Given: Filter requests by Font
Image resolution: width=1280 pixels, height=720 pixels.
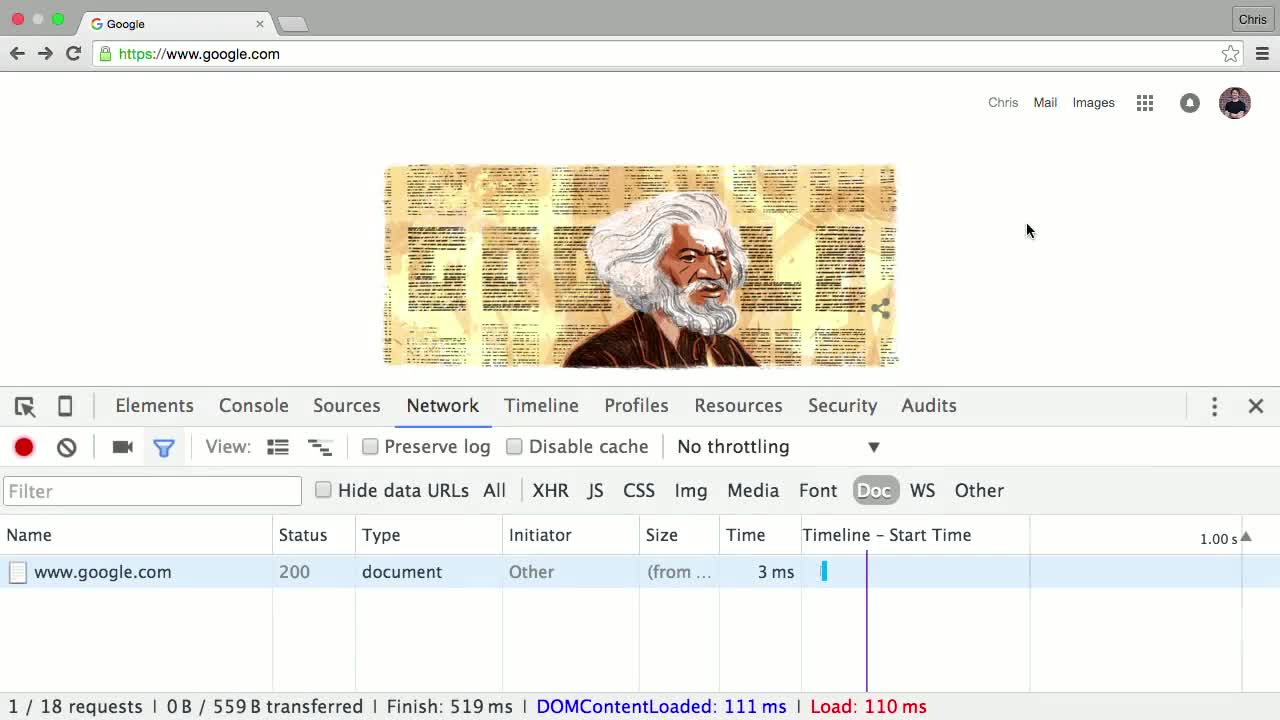Looking at the screenshot, I should pyautogui.click(x=818, y=491).
